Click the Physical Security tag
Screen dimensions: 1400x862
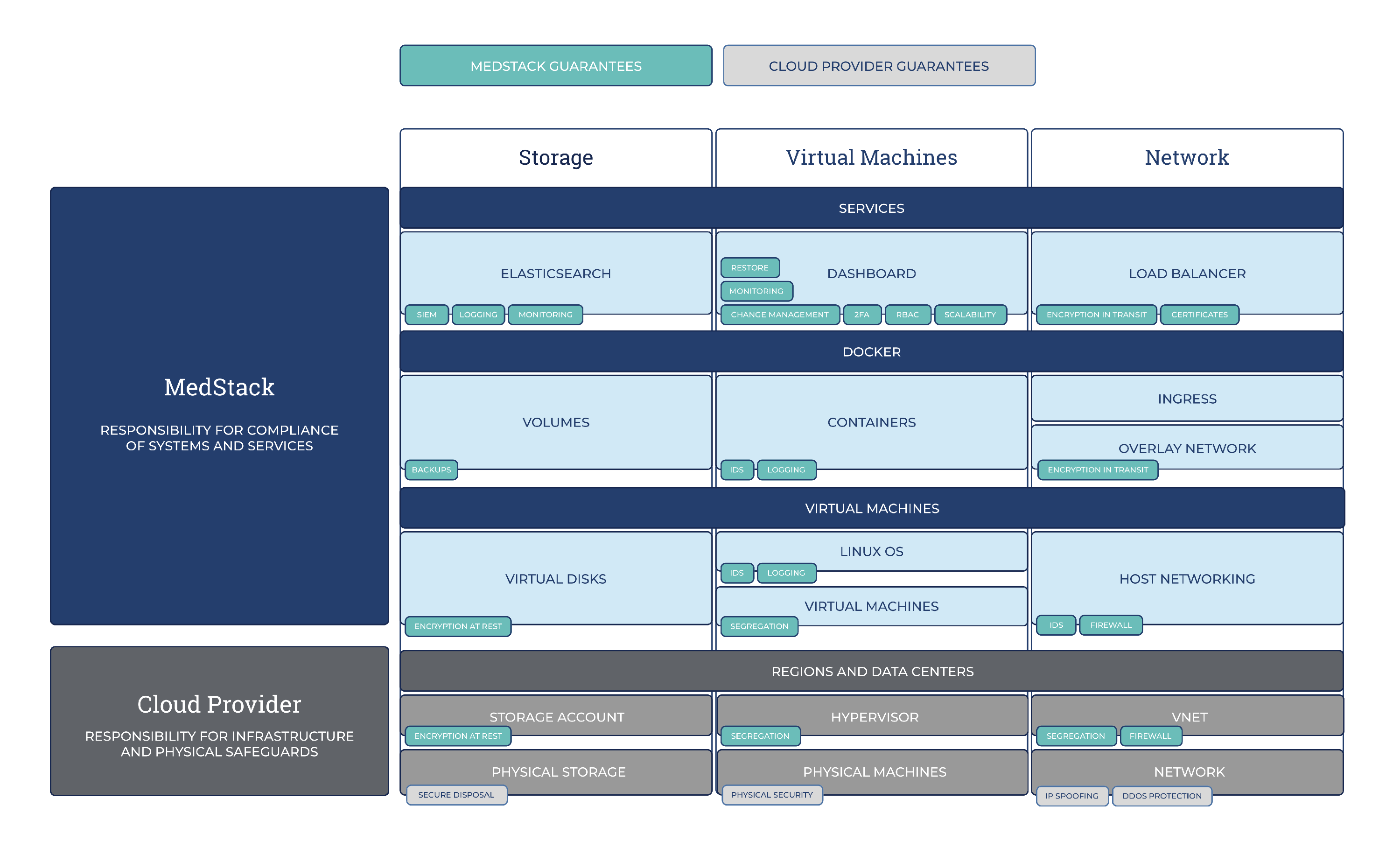pos(771,795)
